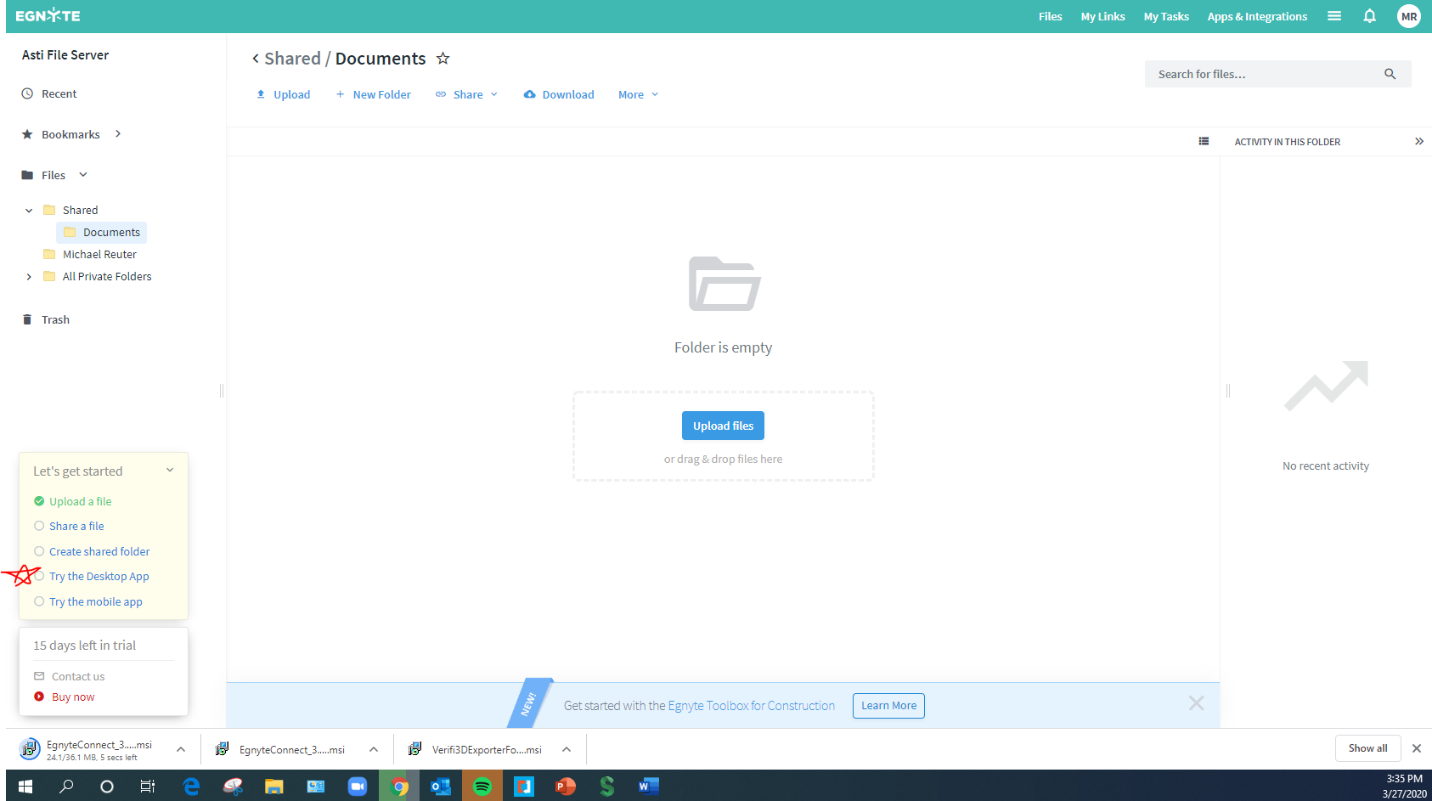Viewport: 1432px width, 801px height.
Task: Click the notification bell icon
Action: point(1369,16)
